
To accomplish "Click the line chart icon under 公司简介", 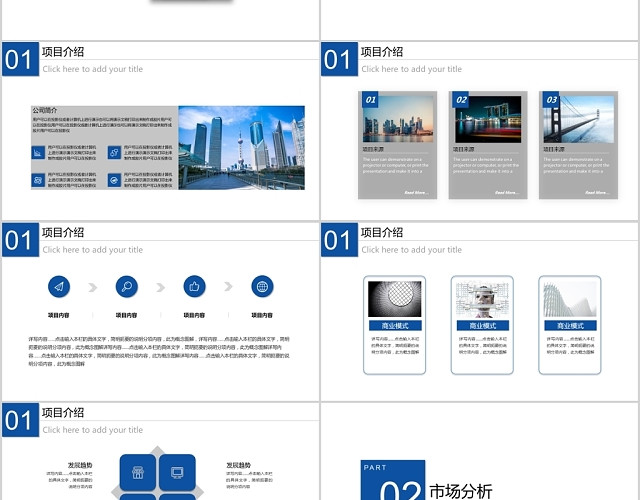I will (x=38, y=153).
